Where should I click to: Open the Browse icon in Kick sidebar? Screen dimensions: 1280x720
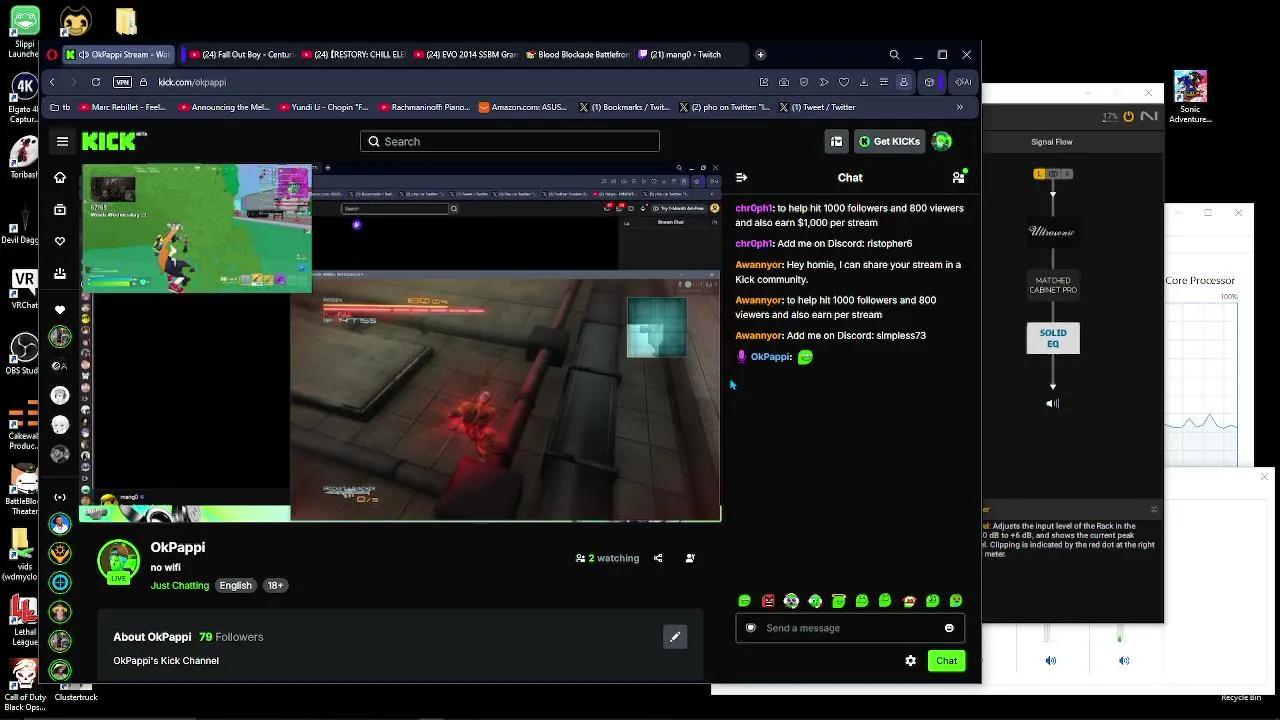coord(60,209)
